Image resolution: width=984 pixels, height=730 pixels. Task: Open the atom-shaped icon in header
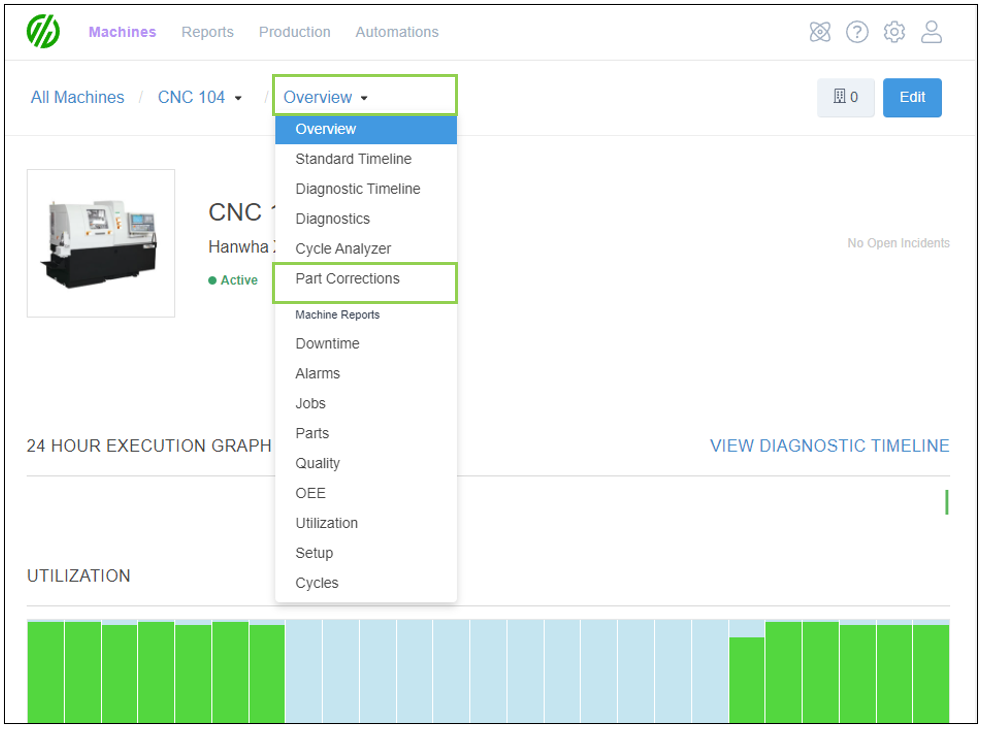pyautogui.click(x=820, y=31)
